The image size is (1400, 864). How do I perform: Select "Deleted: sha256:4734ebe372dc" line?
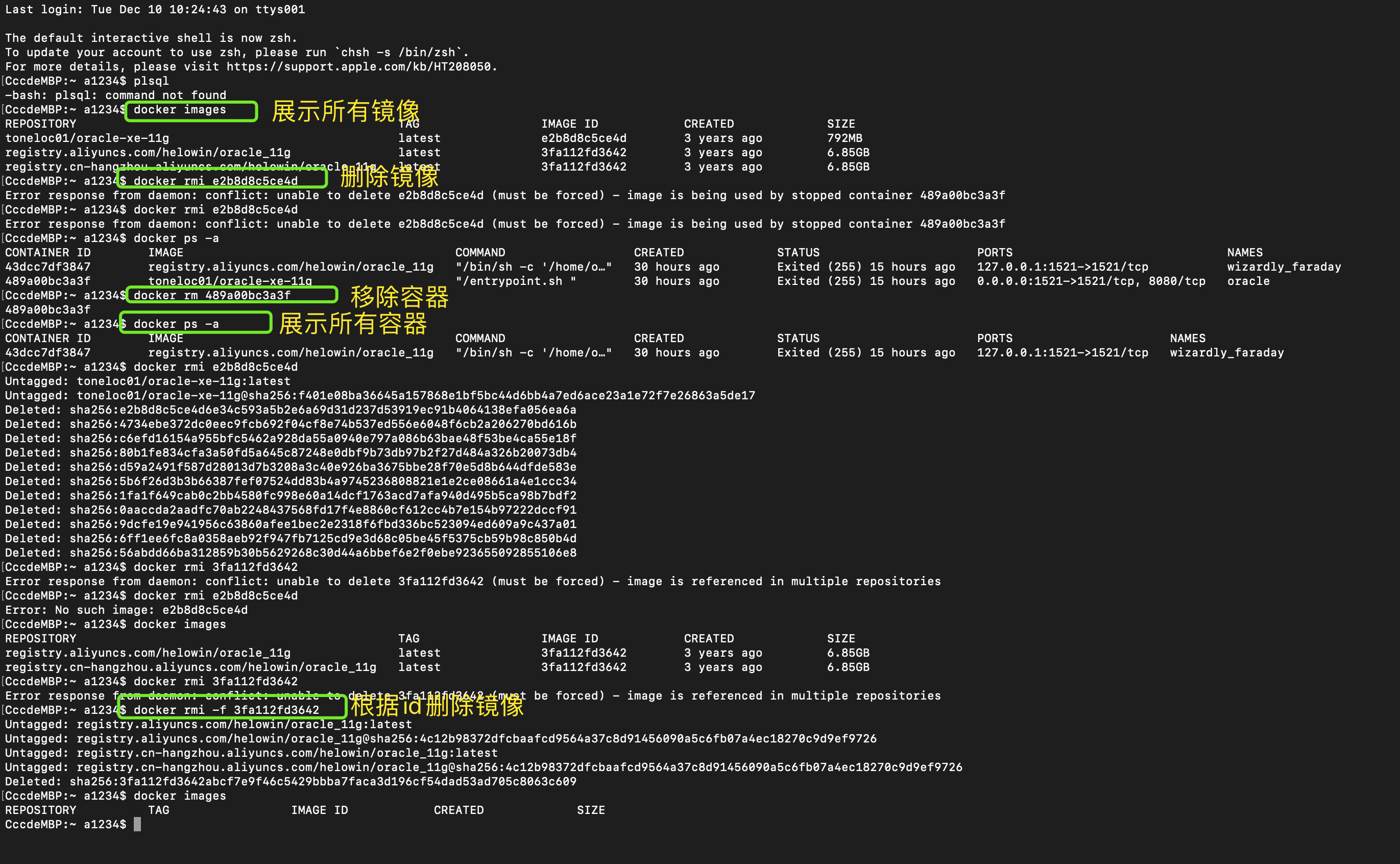(x=291, y=423)
